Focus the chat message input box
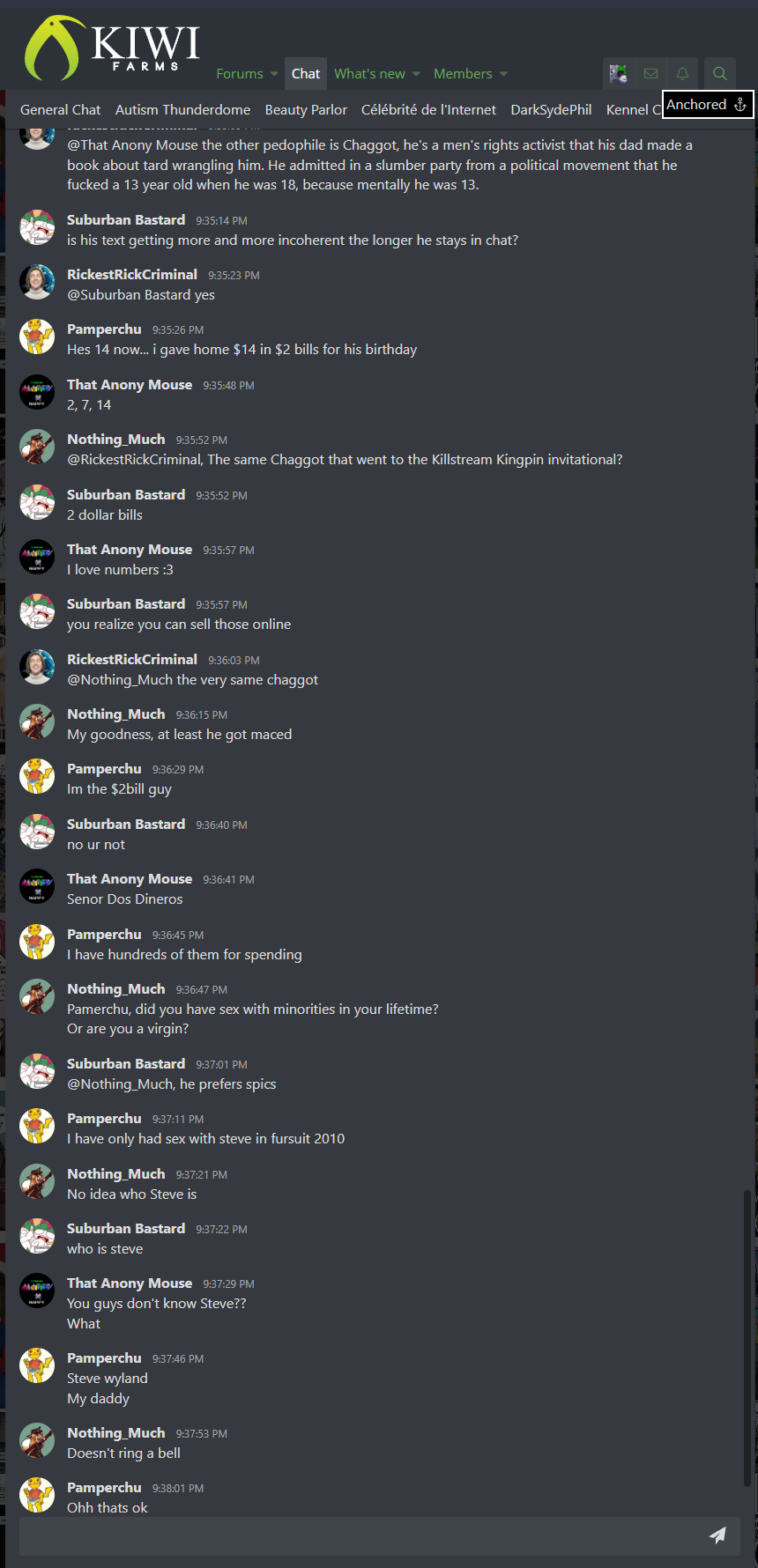The width and height of the screenshot is (758, 1568). click(x=360, y=1535)
